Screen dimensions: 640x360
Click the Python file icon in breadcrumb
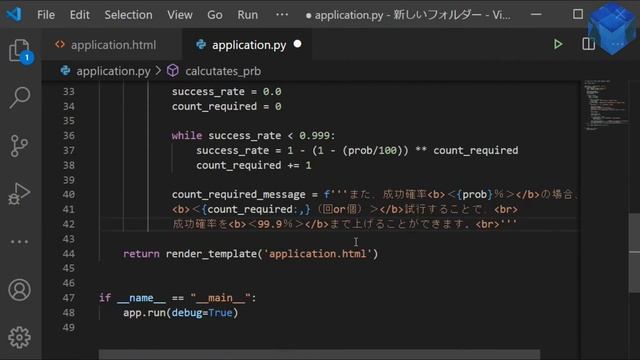coord(65,71)
